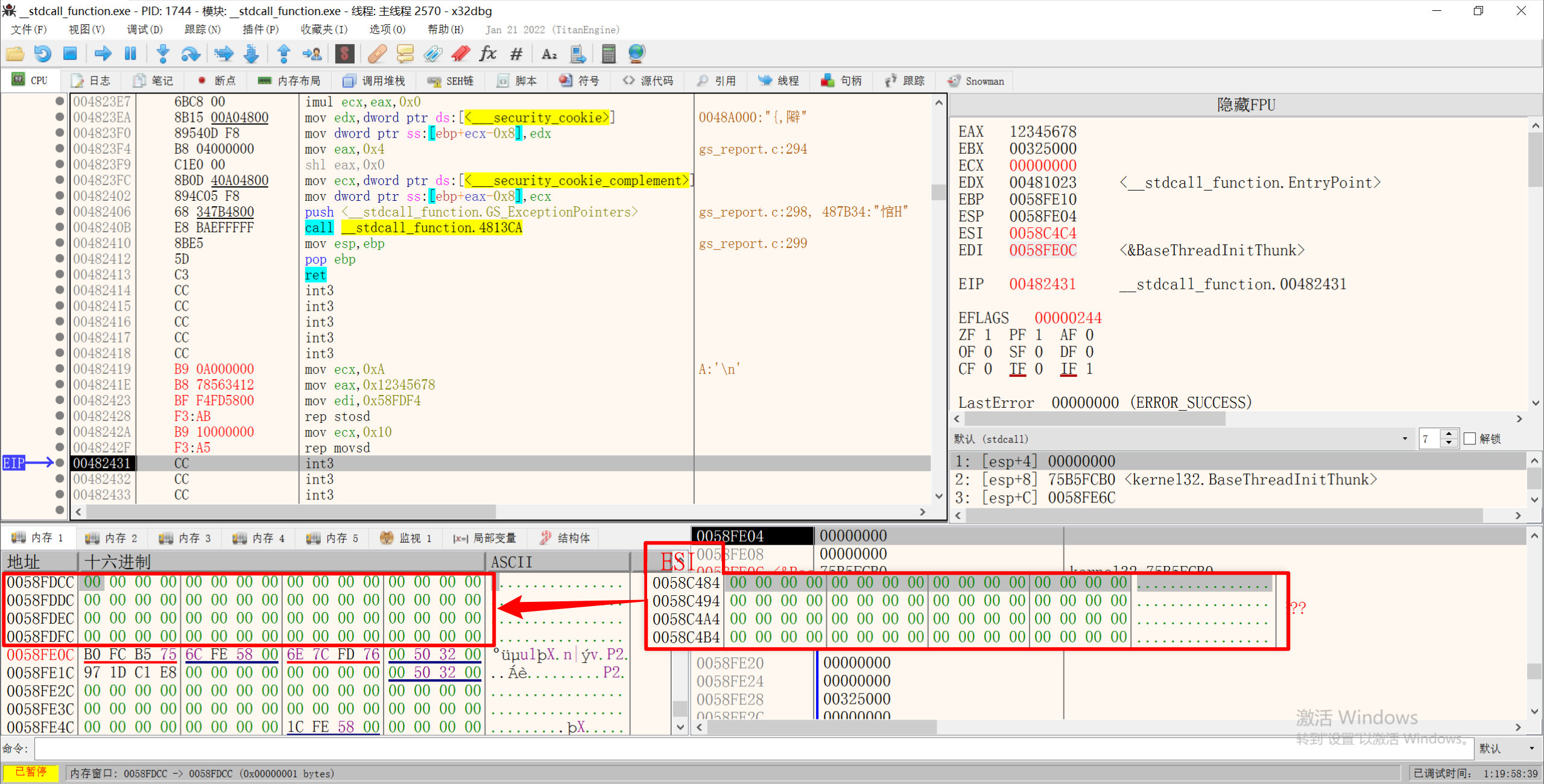Viewport: 1544px width, 784px height.
Task: Open the bookmarks red ribbon icon
Action: pyautogui.click(x=460, y=54)
